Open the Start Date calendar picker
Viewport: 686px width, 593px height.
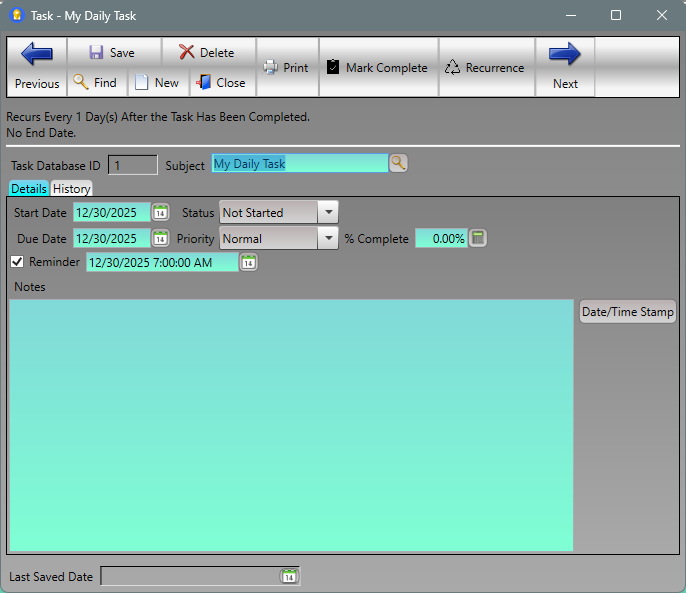click(x=160, y=212)
